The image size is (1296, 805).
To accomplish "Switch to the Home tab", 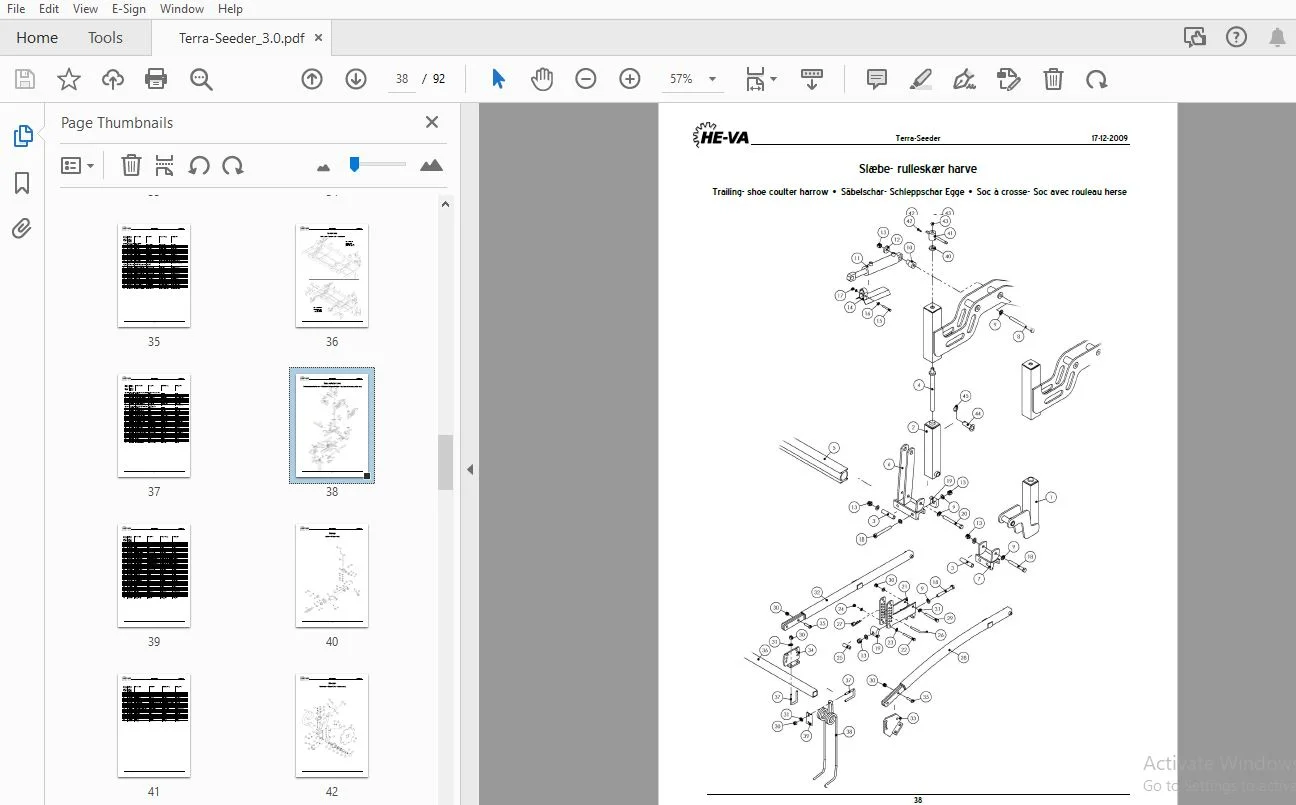I will 37,38.
